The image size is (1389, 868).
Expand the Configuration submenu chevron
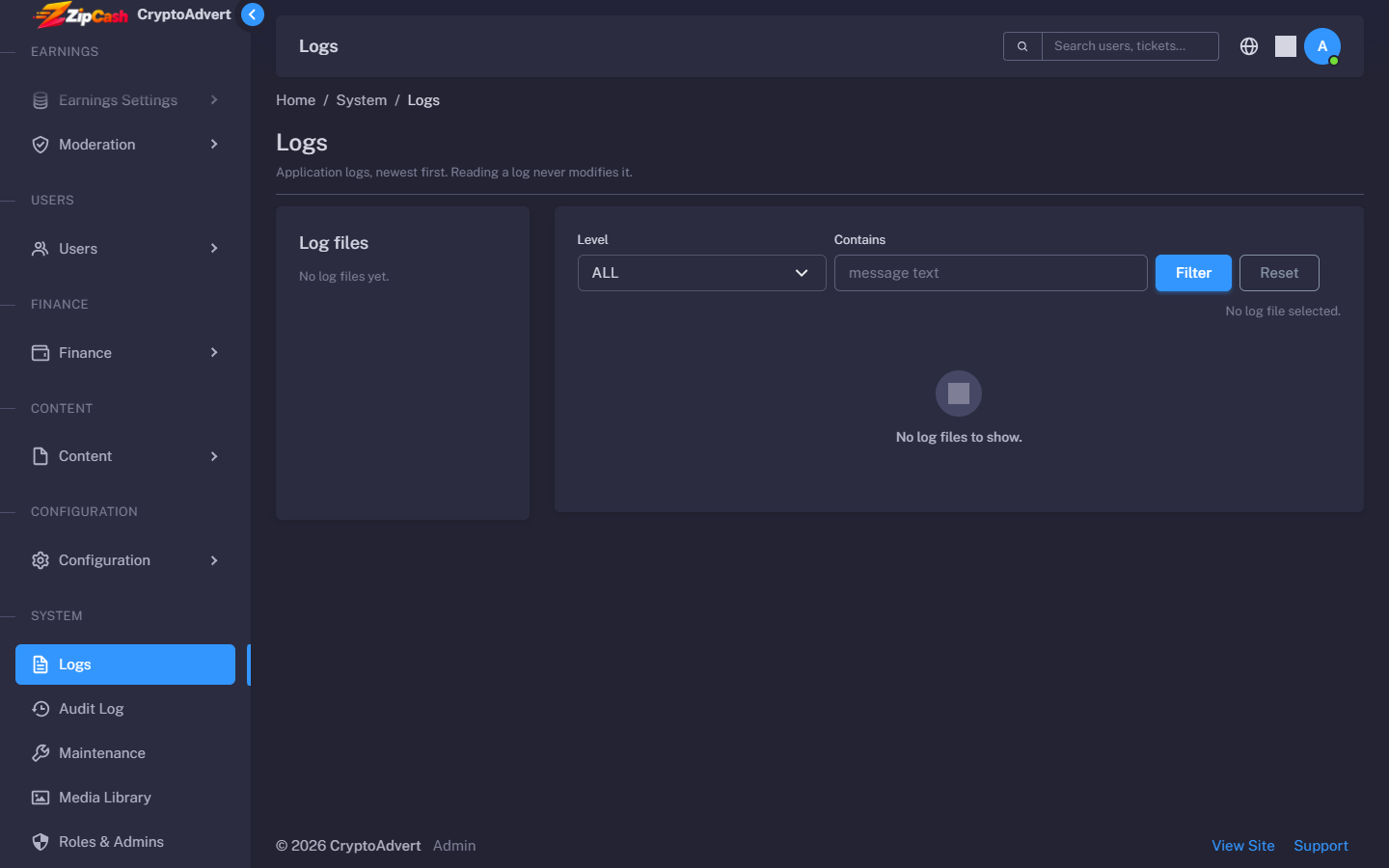click(x=214, y=560)
